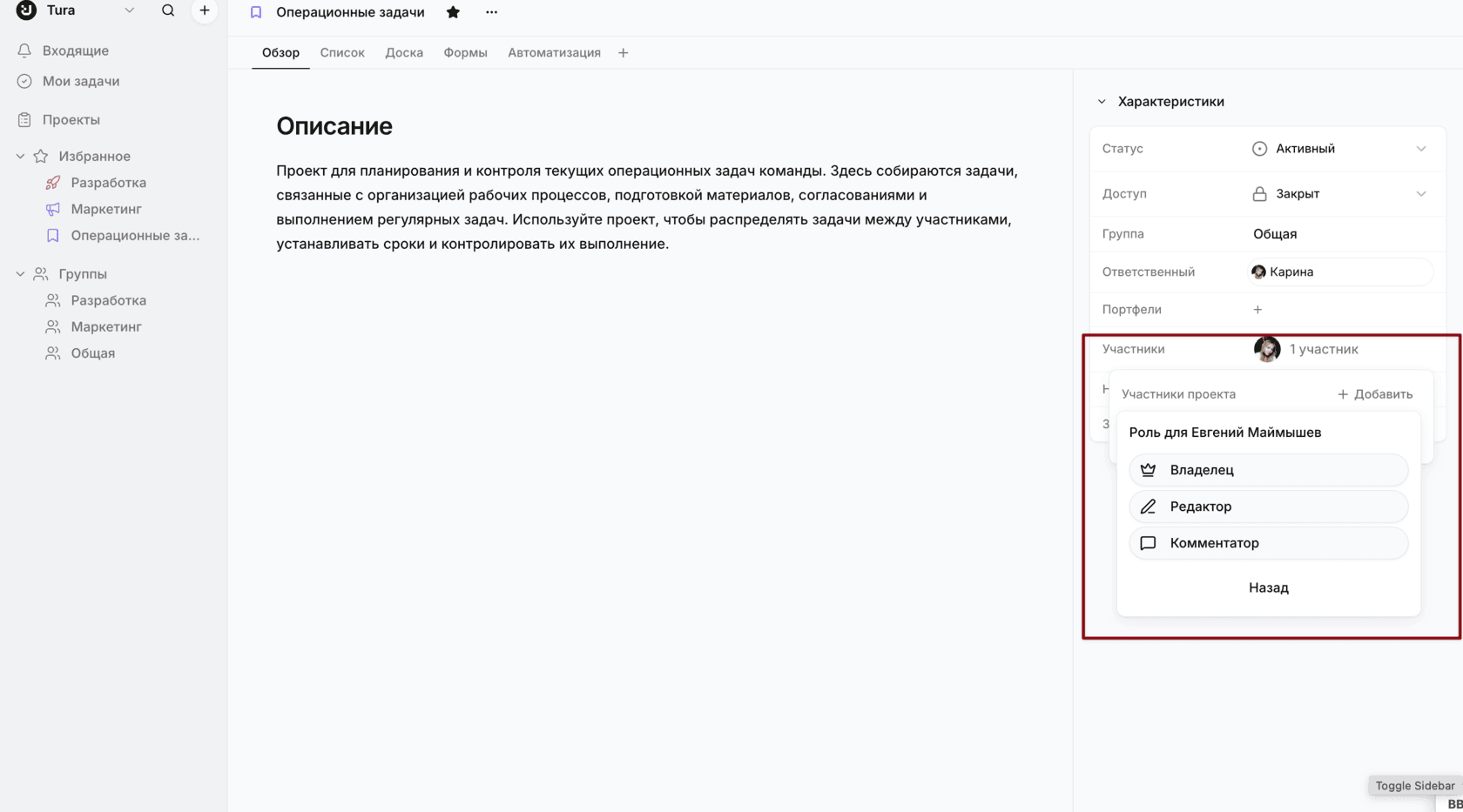Image resolution: width=1463 pixels, height=812 pixels.
Task: Collapse the Группы section
Action: 20,274
